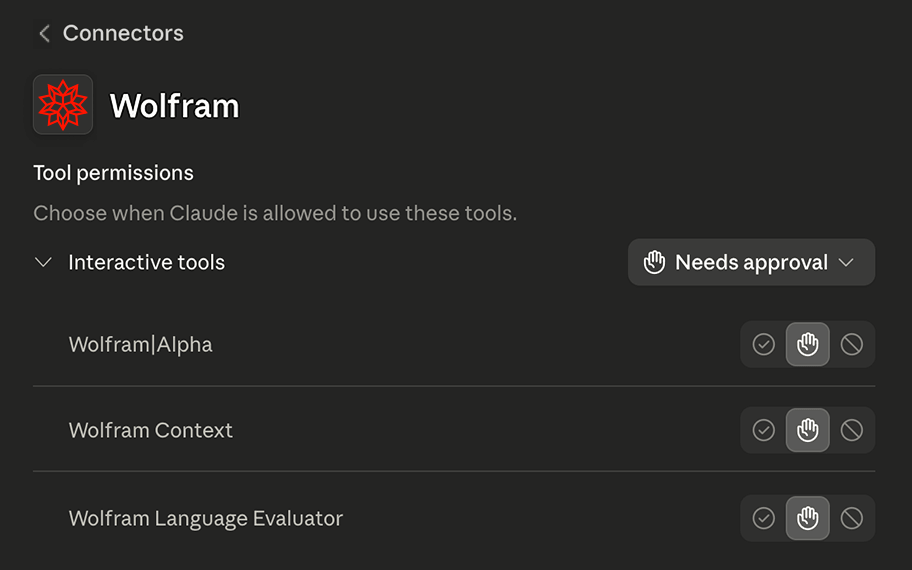This screenshot has width=912, height=570.
Task: Click the Connectors back link text
Action: point(123,33)
